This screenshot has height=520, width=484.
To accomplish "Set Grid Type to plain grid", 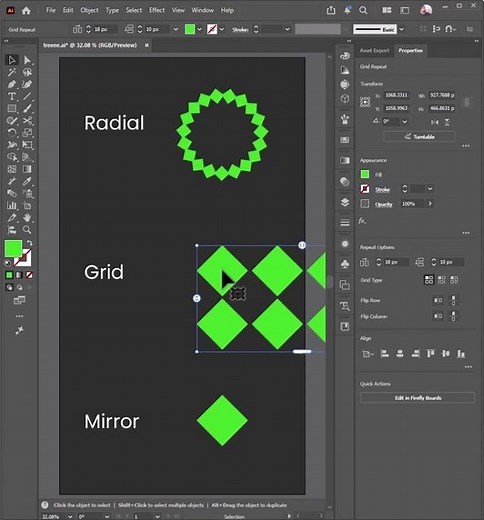I will [429, 279].
